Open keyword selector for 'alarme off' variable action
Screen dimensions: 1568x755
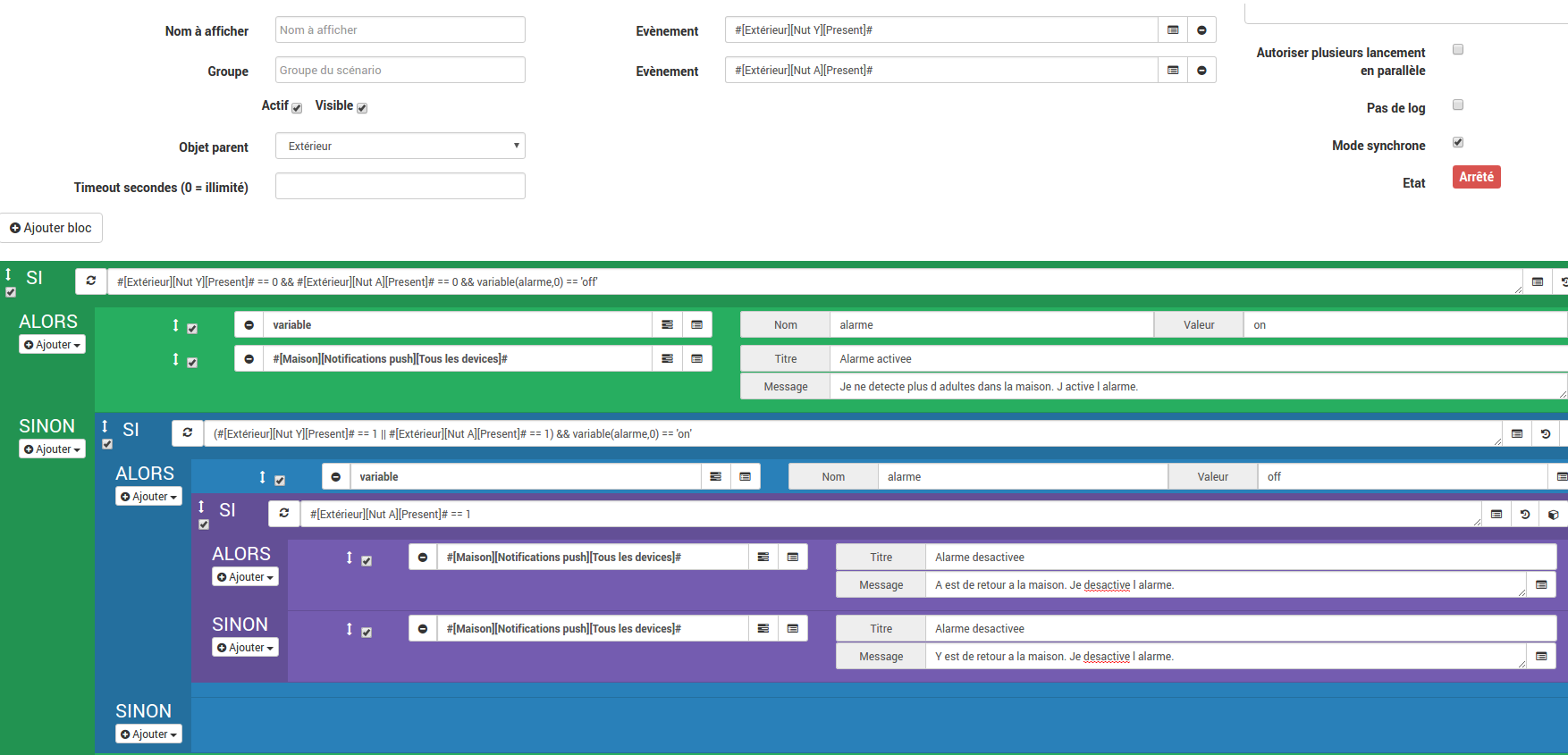(715, 477)
